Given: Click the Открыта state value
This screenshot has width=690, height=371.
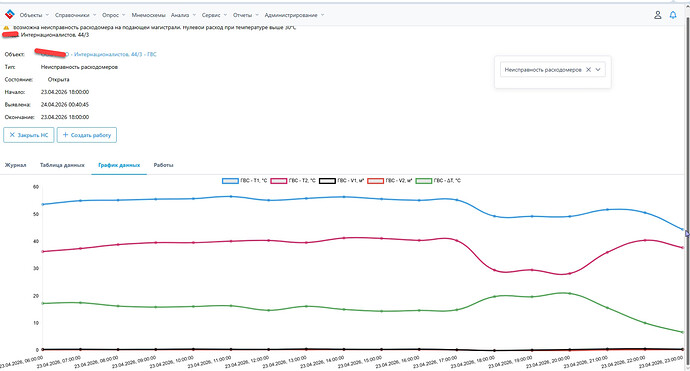Looking at the screenshot, I should coord(59,80).
